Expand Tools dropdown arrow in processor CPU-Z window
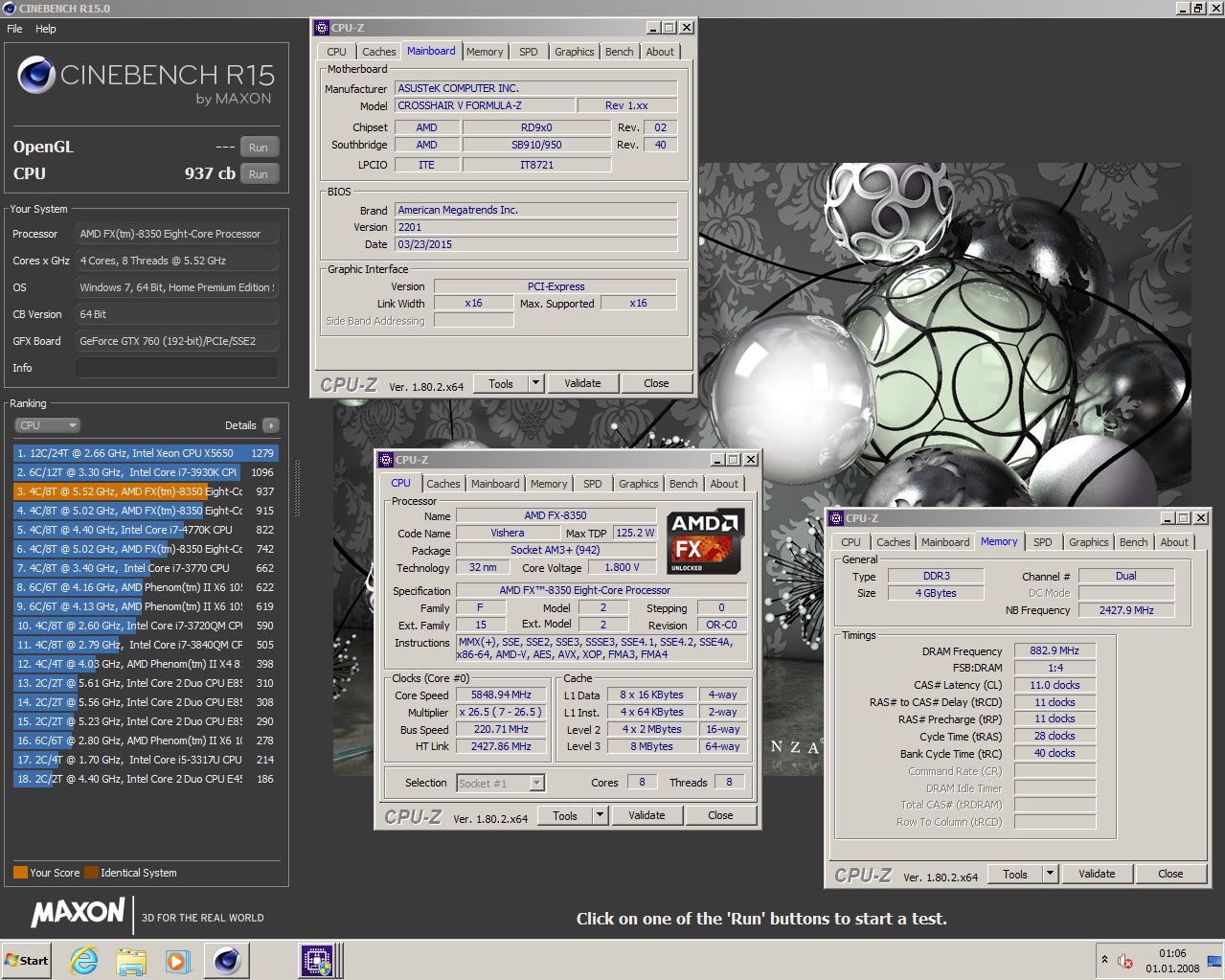The image size is (1225, 980). pos(600,815)
